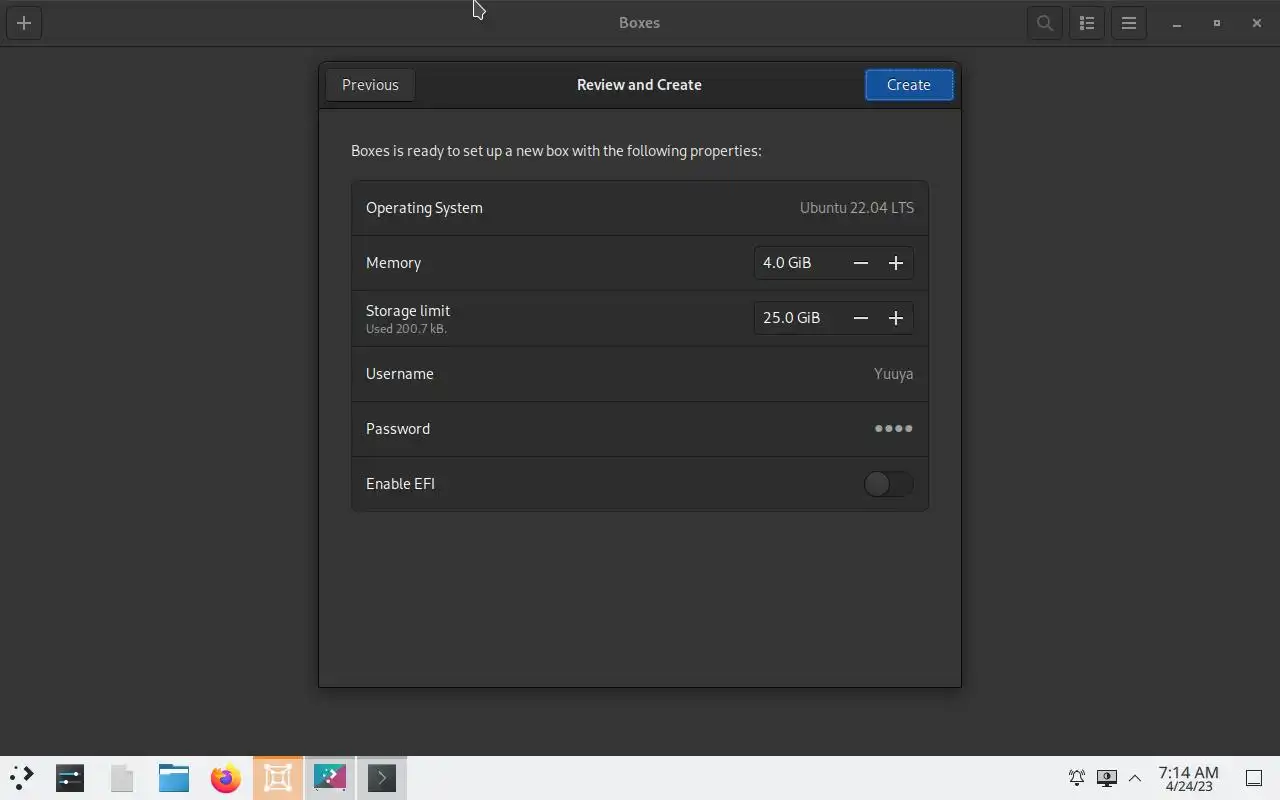This screenshot has height=800, width=1280.
Task: Click the Yuuya username value
Action: (x=893, y=374)
